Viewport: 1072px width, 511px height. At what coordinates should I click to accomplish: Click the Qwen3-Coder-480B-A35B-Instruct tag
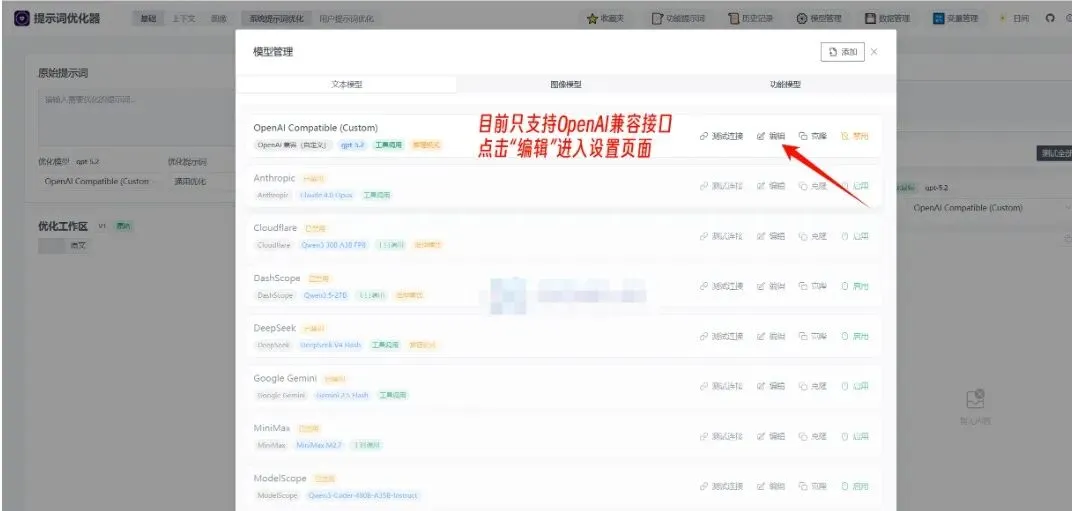pos(362,495)
